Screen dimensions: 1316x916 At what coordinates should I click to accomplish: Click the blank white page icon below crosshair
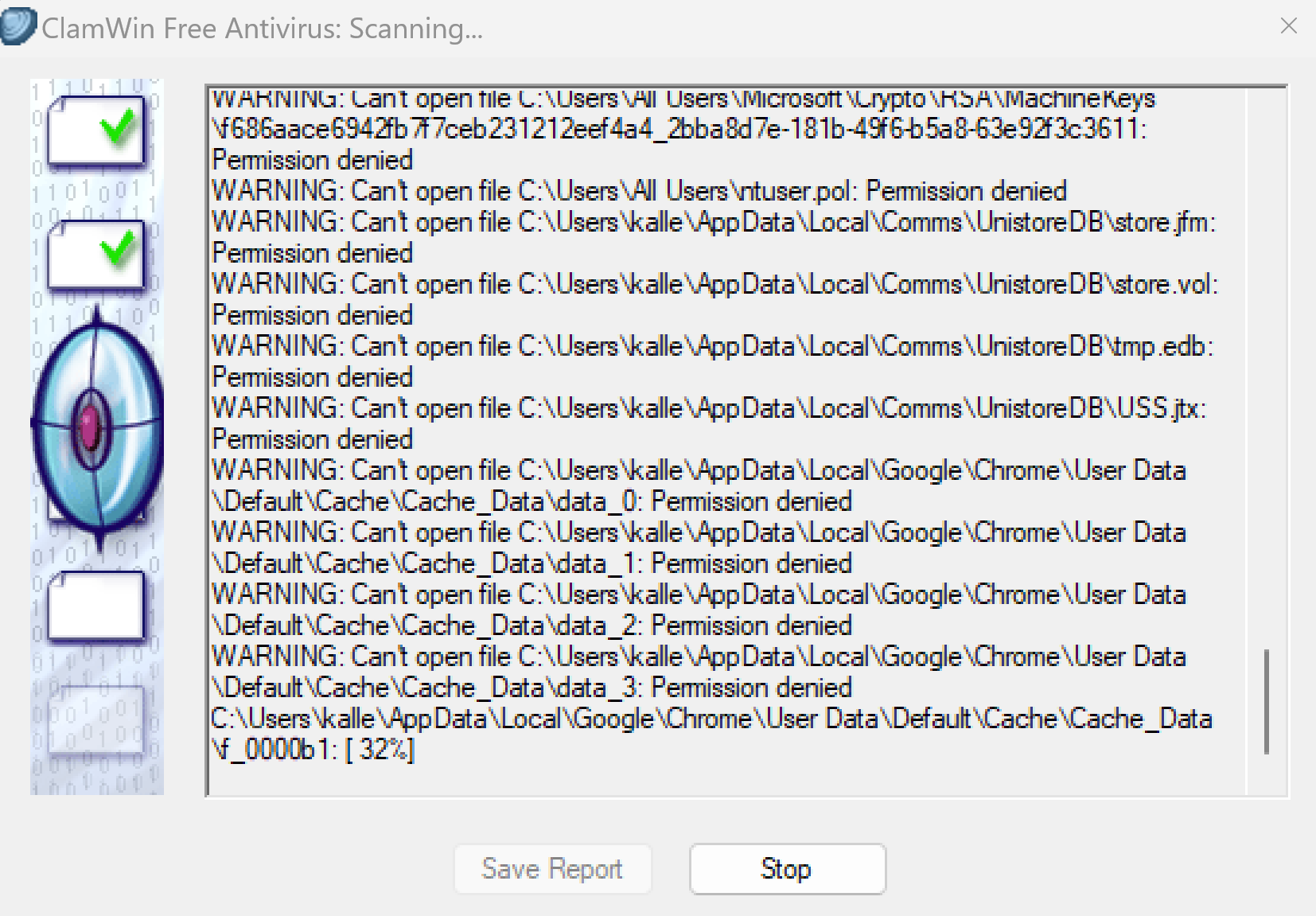pyautogui.click(x=96, y=608)
